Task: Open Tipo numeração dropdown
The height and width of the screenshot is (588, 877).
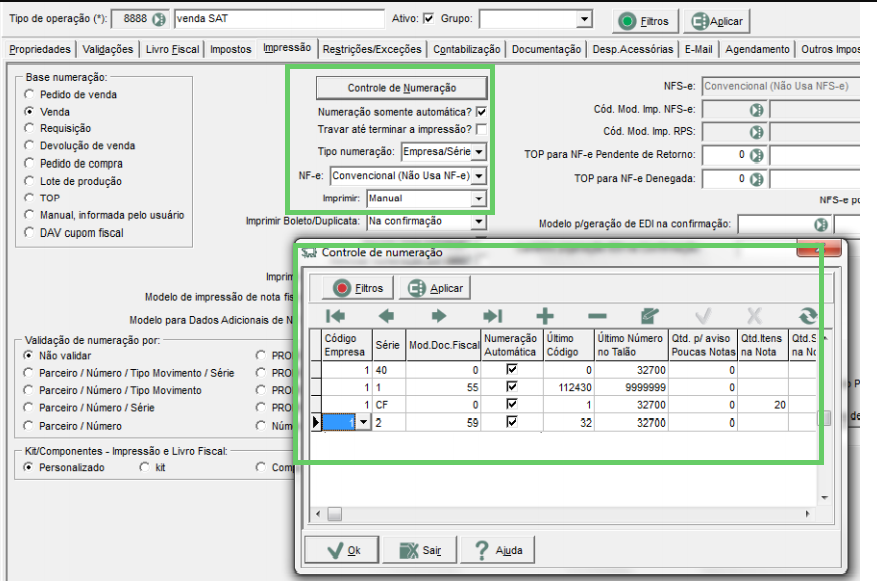Action: point(479,152)
